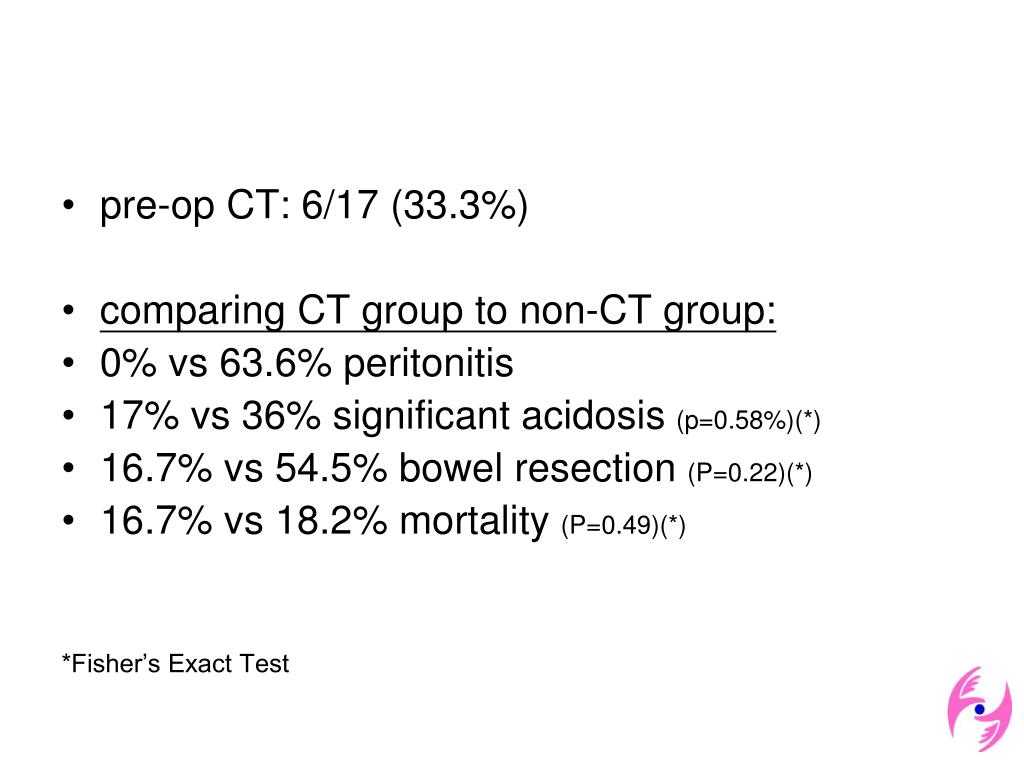This screenshot has height=768, width=1024.
Task: Click the 6/17 (33.3%) figure
Action: (x=414, y=206)
